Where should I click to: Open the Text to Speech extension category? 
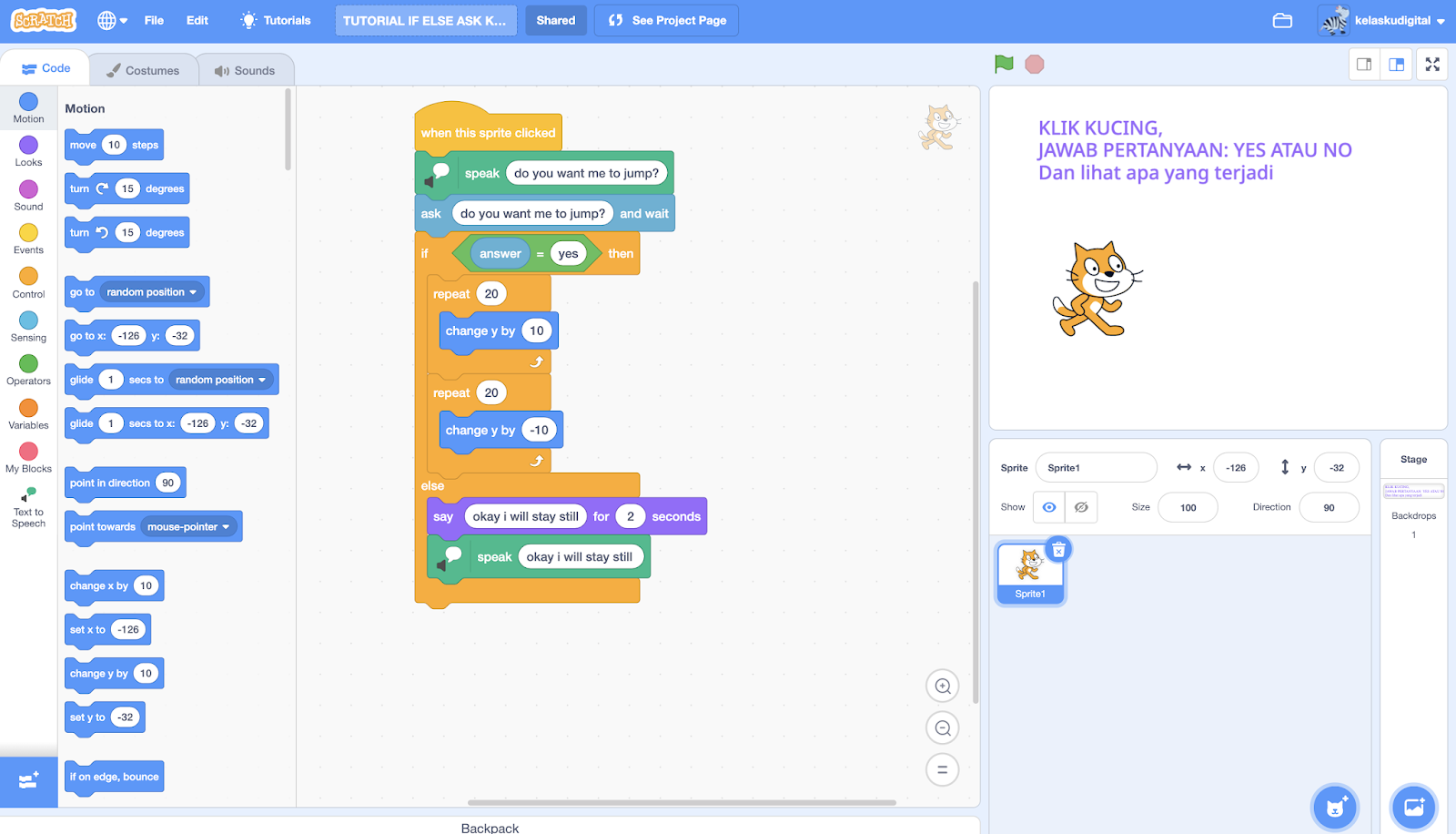[28, 505]
